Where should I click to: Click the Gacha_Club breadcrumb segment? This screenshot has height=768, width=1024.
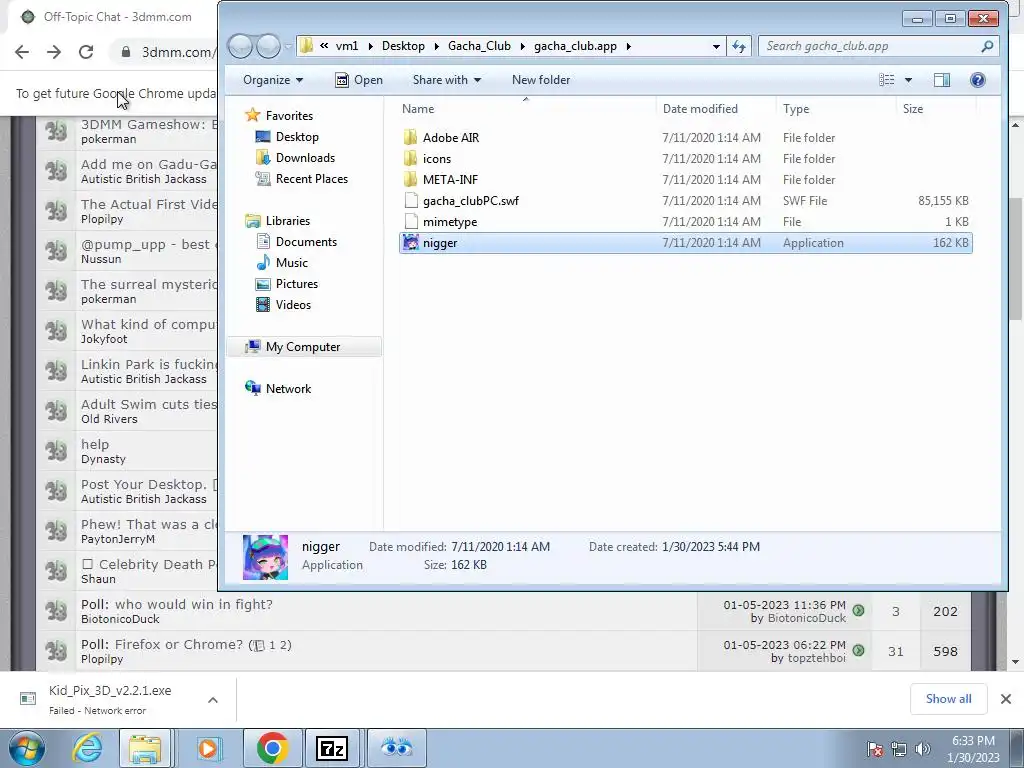[x=479, y=46]
